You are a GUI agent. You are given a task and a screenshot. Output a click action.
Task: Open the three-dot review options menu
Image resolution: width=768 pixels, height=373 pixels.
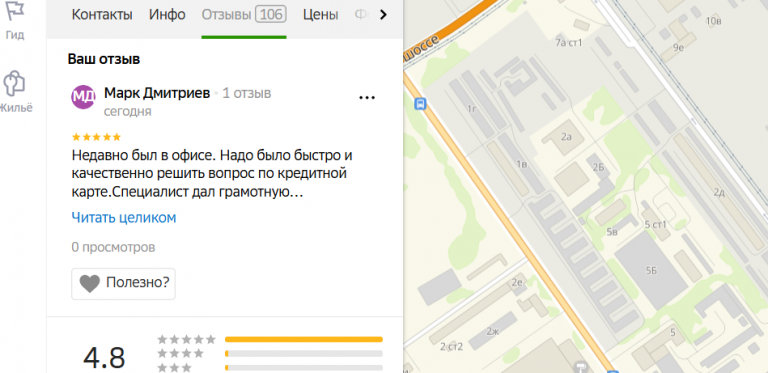[x=367, y=98]
